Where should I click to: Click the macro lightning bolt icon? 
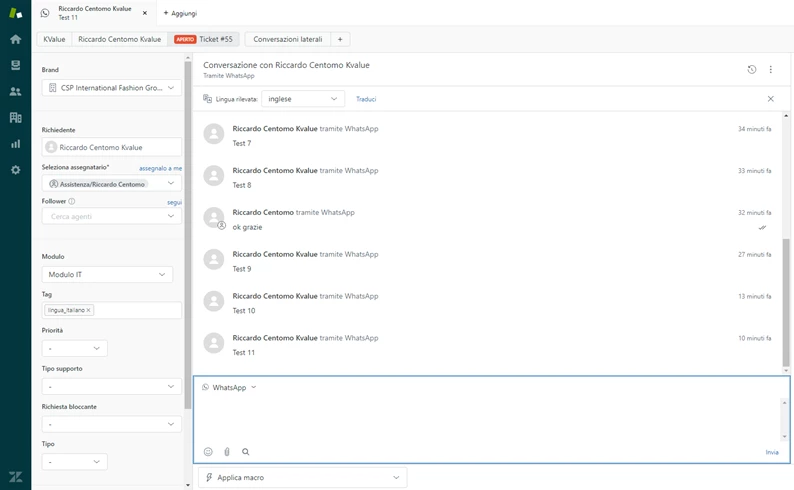[209, 477]
